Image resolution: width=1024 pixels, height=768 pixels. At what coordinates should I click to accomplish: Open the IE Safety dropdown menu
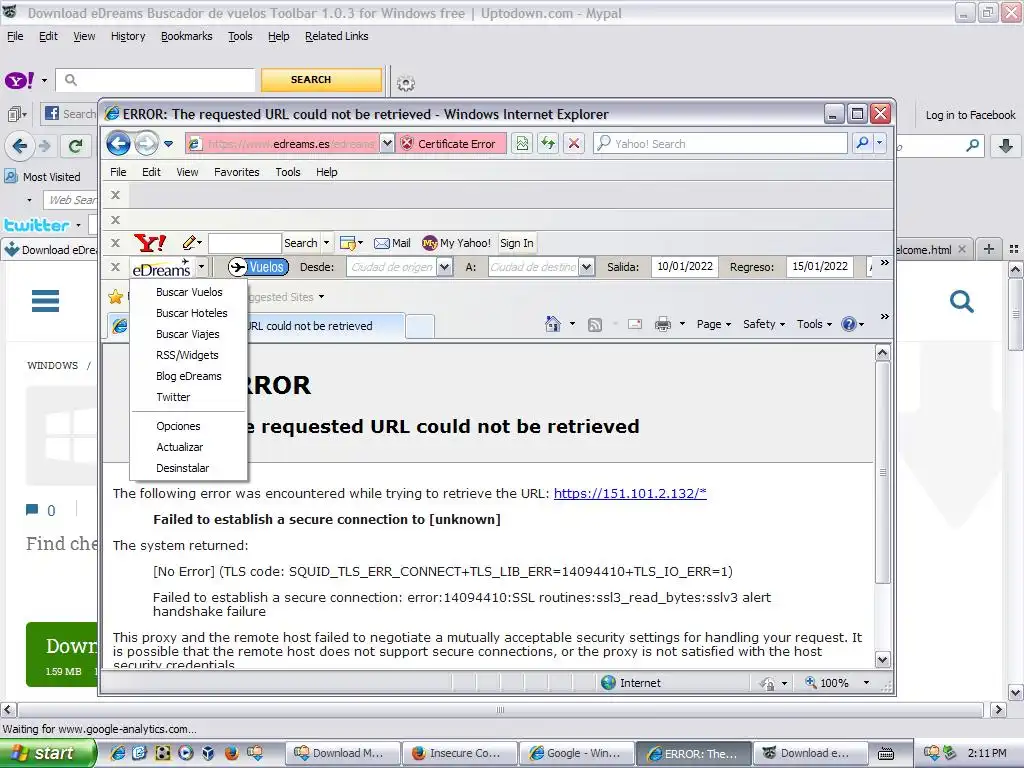(763, 324)
